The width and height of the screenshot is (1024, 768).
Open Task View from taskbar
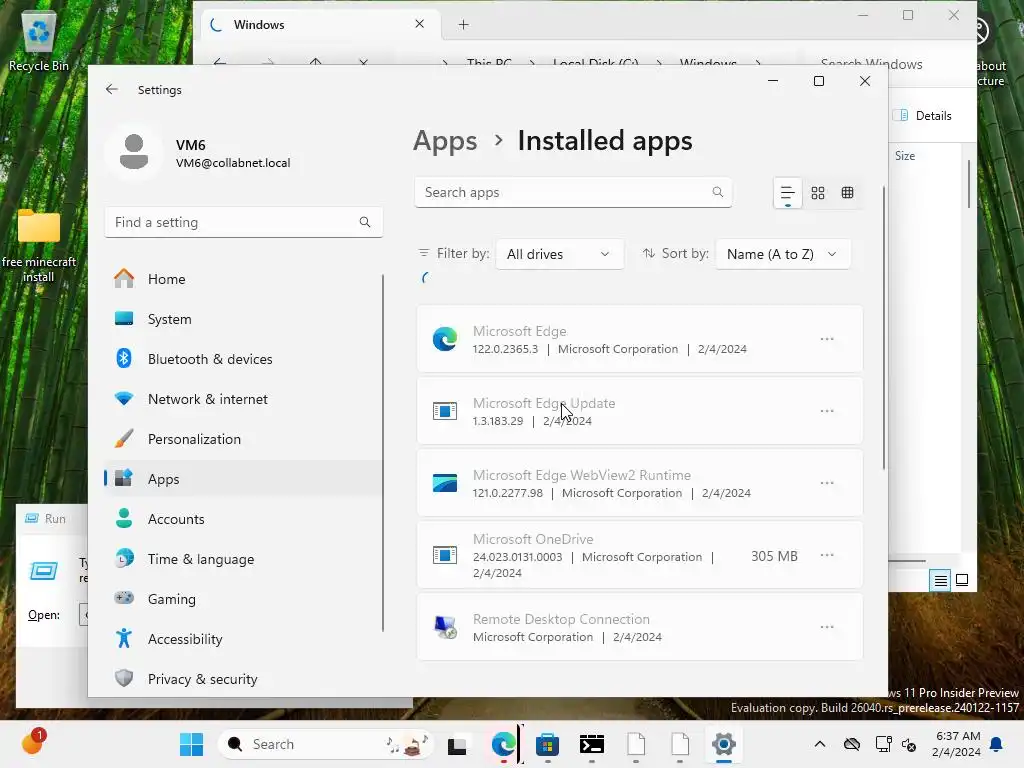[457, 744]
